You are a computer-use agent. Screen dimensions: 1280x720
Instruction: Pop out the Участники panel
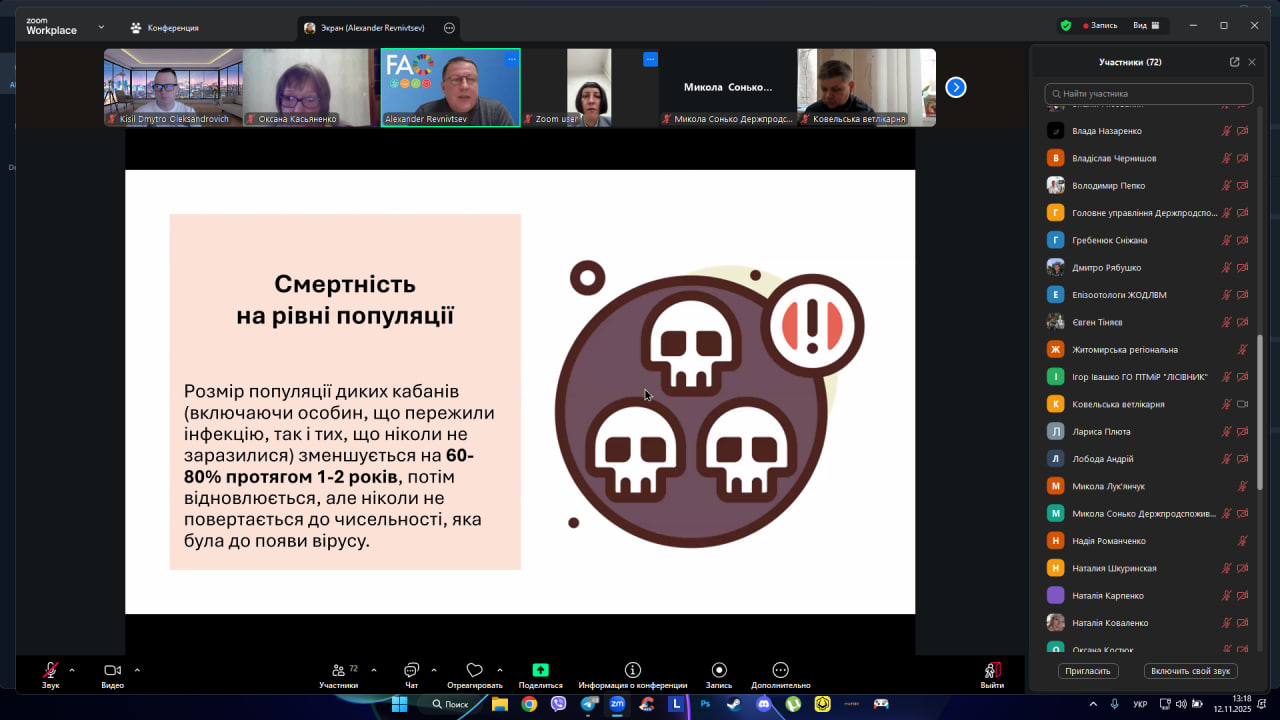tap(1234, 62)
